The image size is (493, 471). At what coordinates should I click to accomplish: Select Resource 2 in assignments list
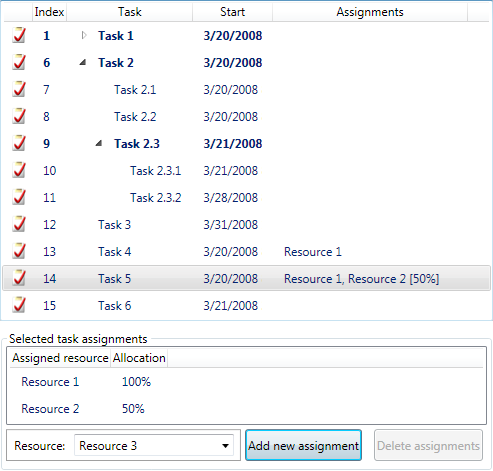50,409
